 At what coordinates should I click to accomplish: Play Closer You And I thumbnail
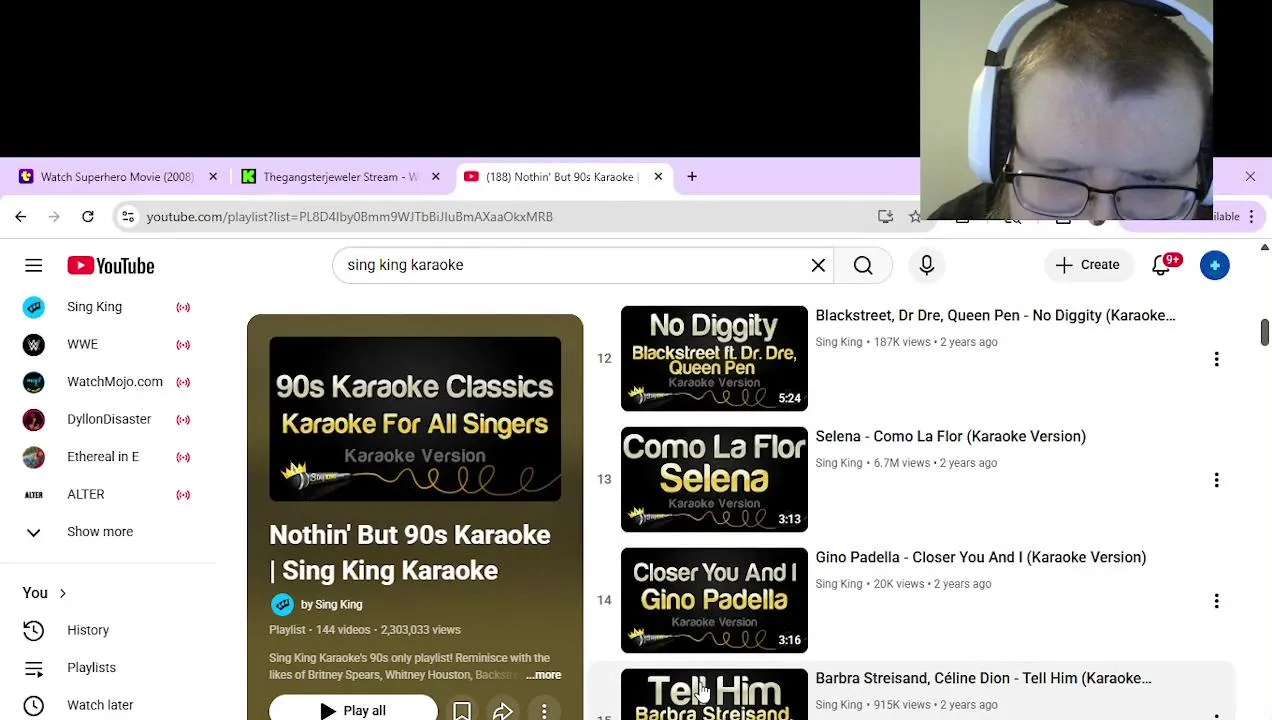tap(714, 600)
